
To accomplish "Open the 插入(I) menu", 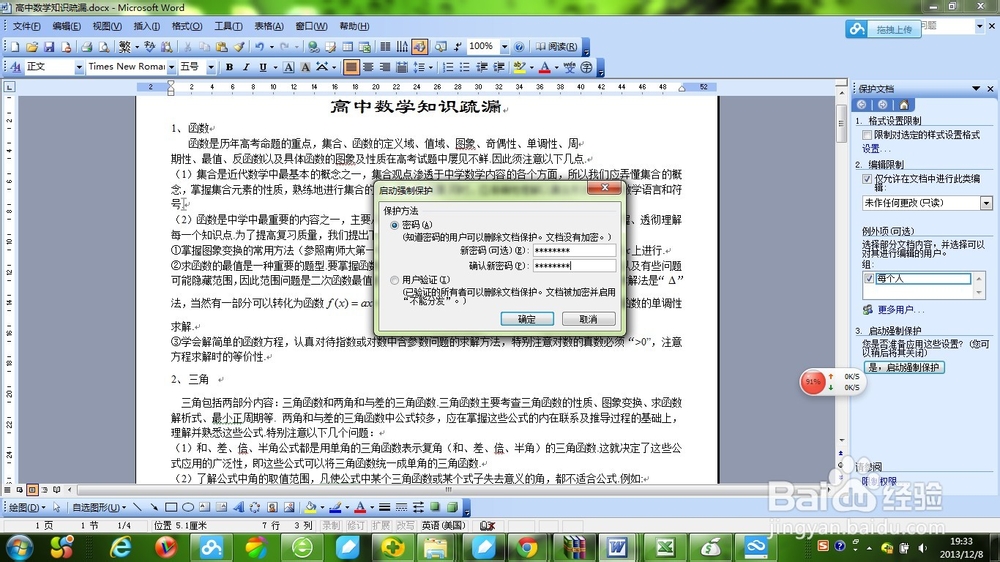I will [147, 26].
